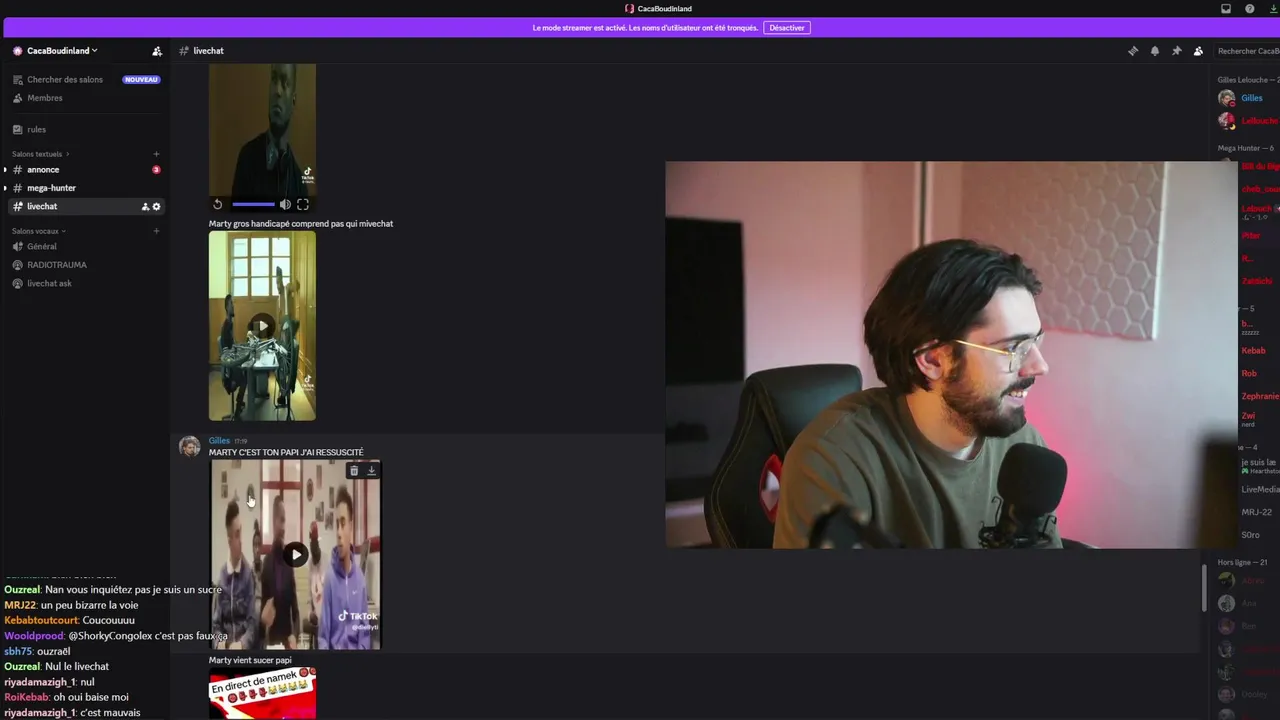Delete the attachment using the trash icon
The height and width of the screenshot is (720, 1280).
tap(354, 471)
